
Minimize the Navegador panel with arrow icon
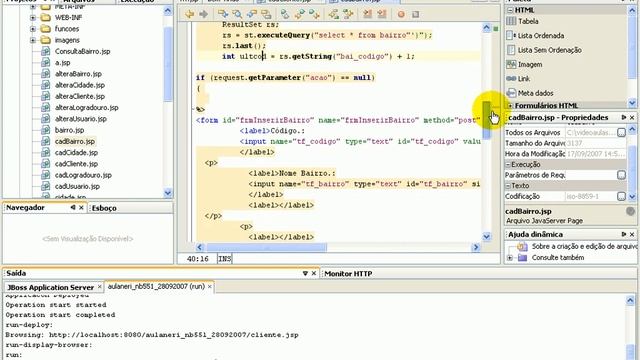point(73,207)
